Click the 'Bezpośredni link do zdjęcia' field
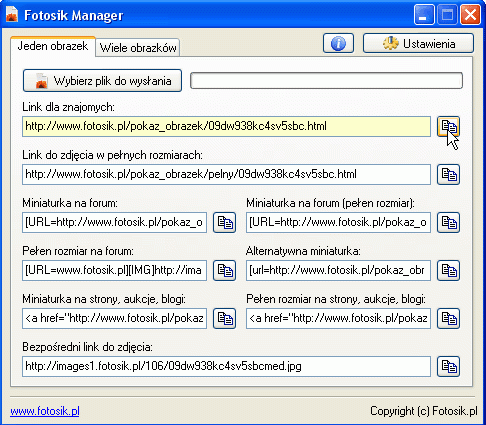Image resolution: width=486 pixels, height=425 pixels. pos(226,366)
